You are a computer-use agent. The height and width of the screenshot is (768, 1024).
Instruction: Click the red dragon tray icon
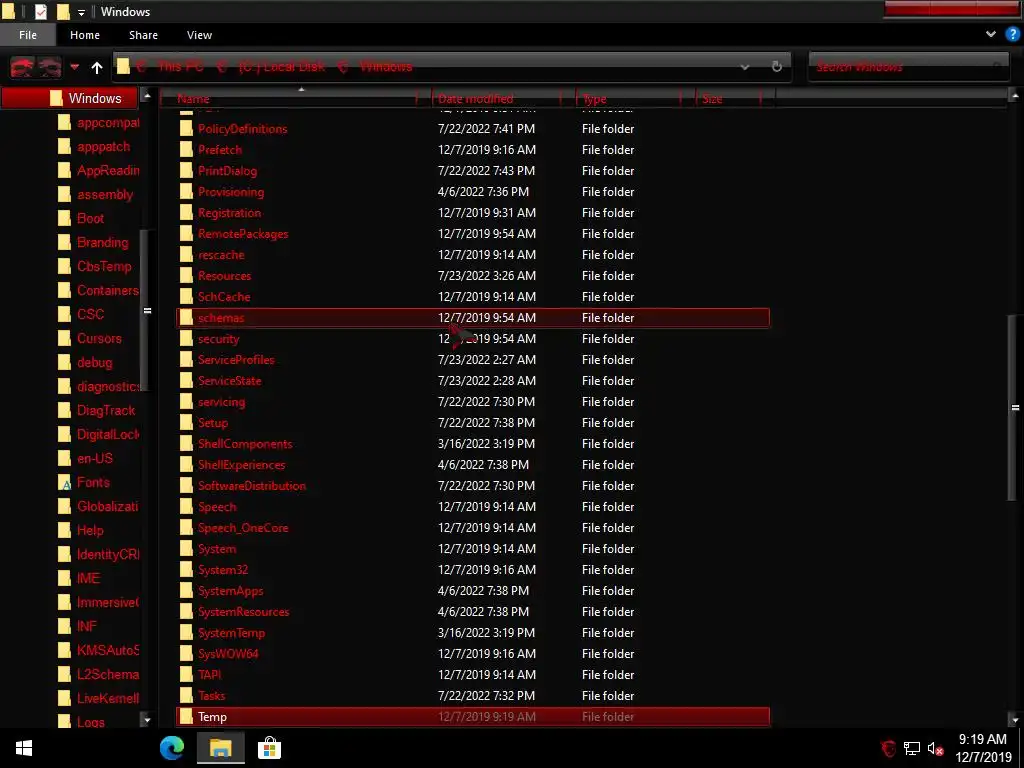click(x=888, y=748)
